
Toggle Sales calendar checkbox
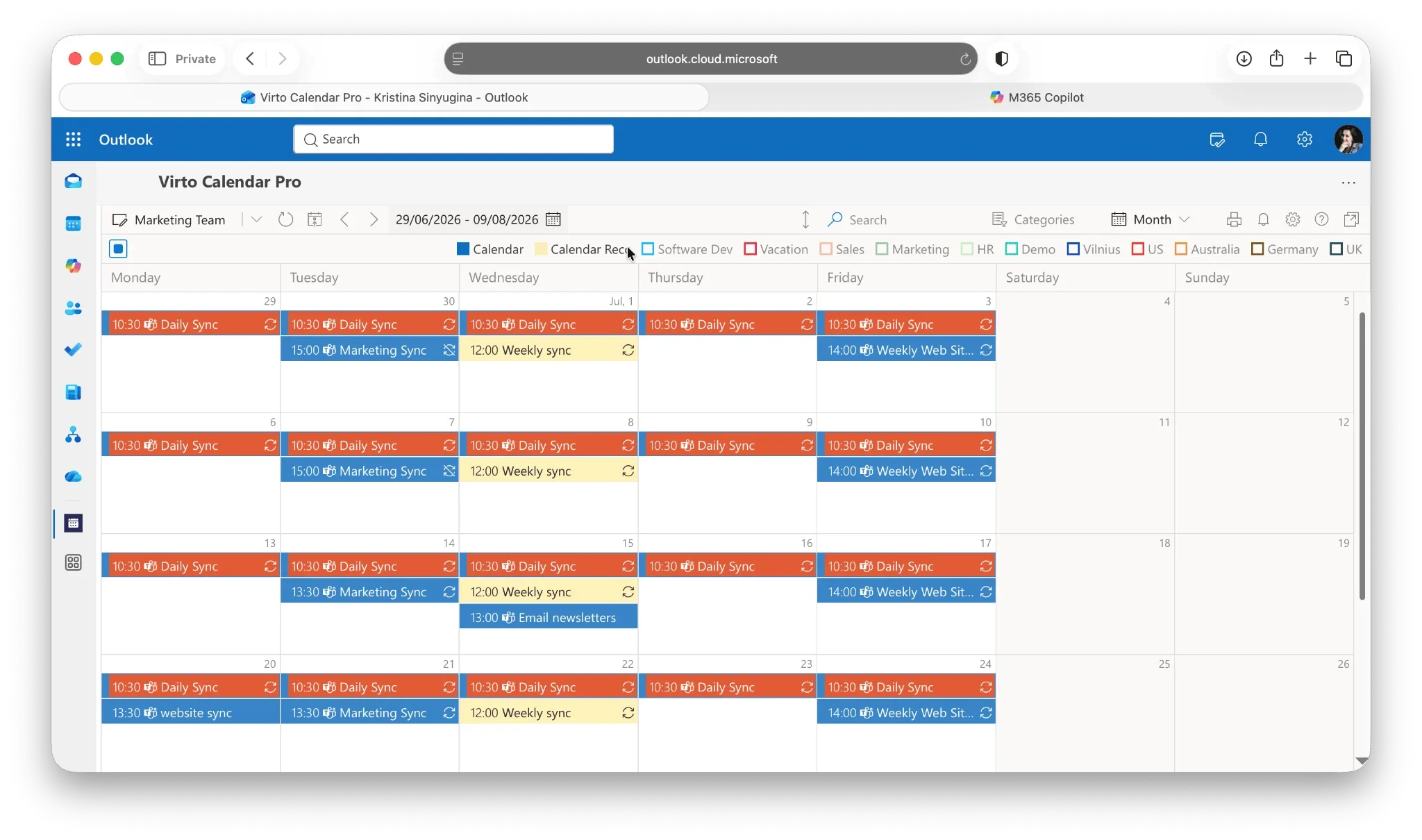[x=826, y=249]
